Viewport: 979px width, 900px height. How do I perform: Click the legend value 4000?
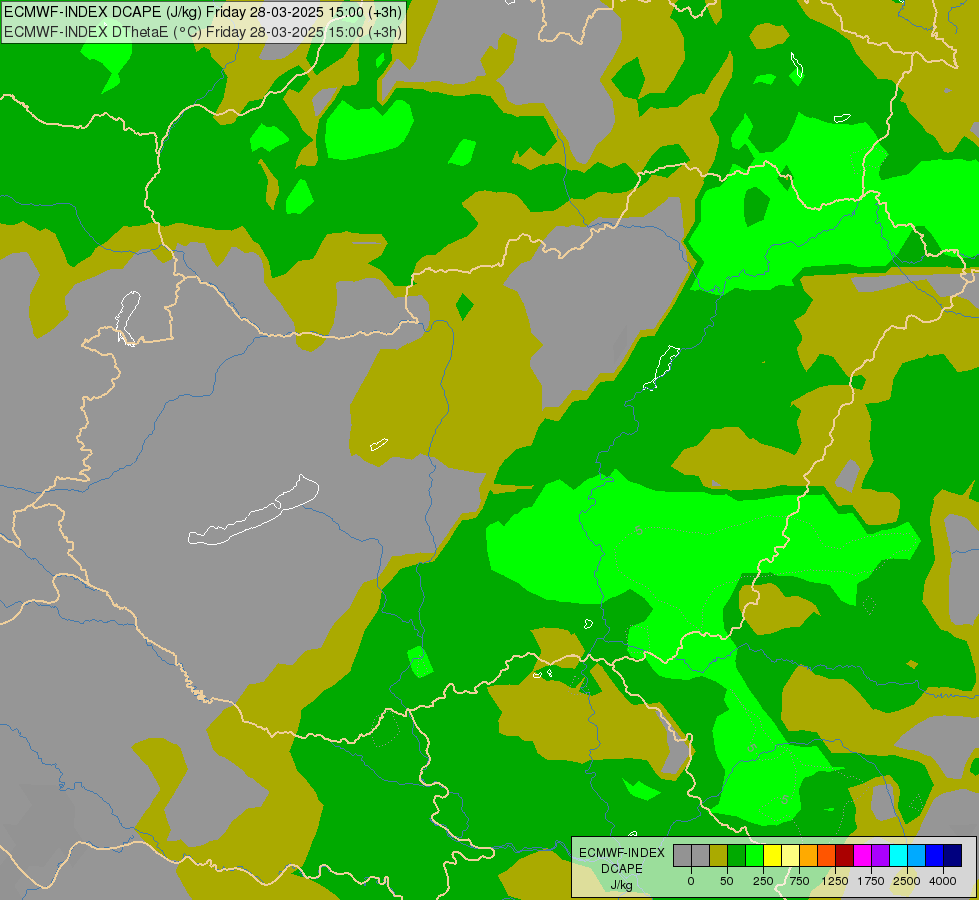pyautogui.click(x=943, y=881)
